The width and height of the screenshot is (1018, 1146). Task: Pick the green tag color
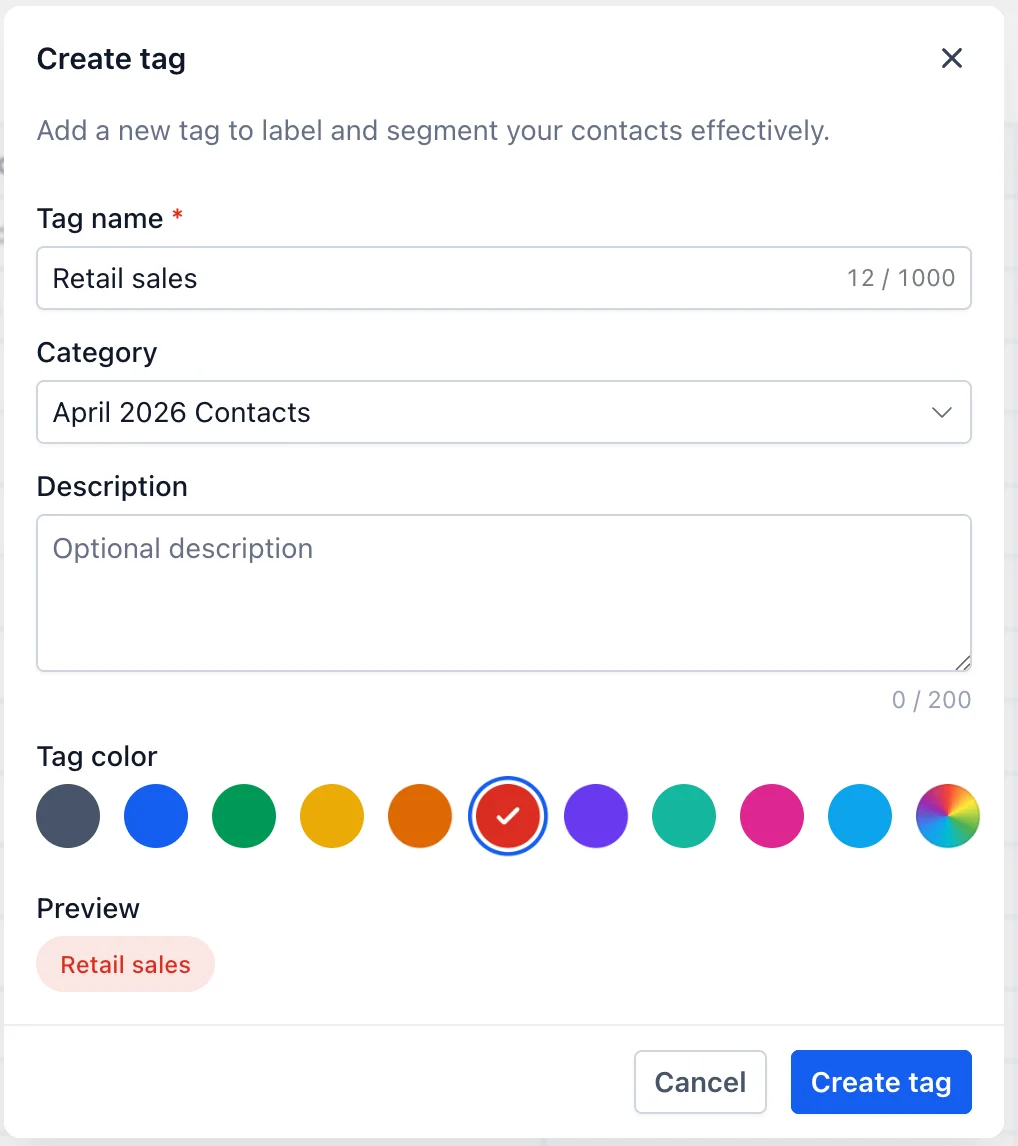[x=244, y=816]
